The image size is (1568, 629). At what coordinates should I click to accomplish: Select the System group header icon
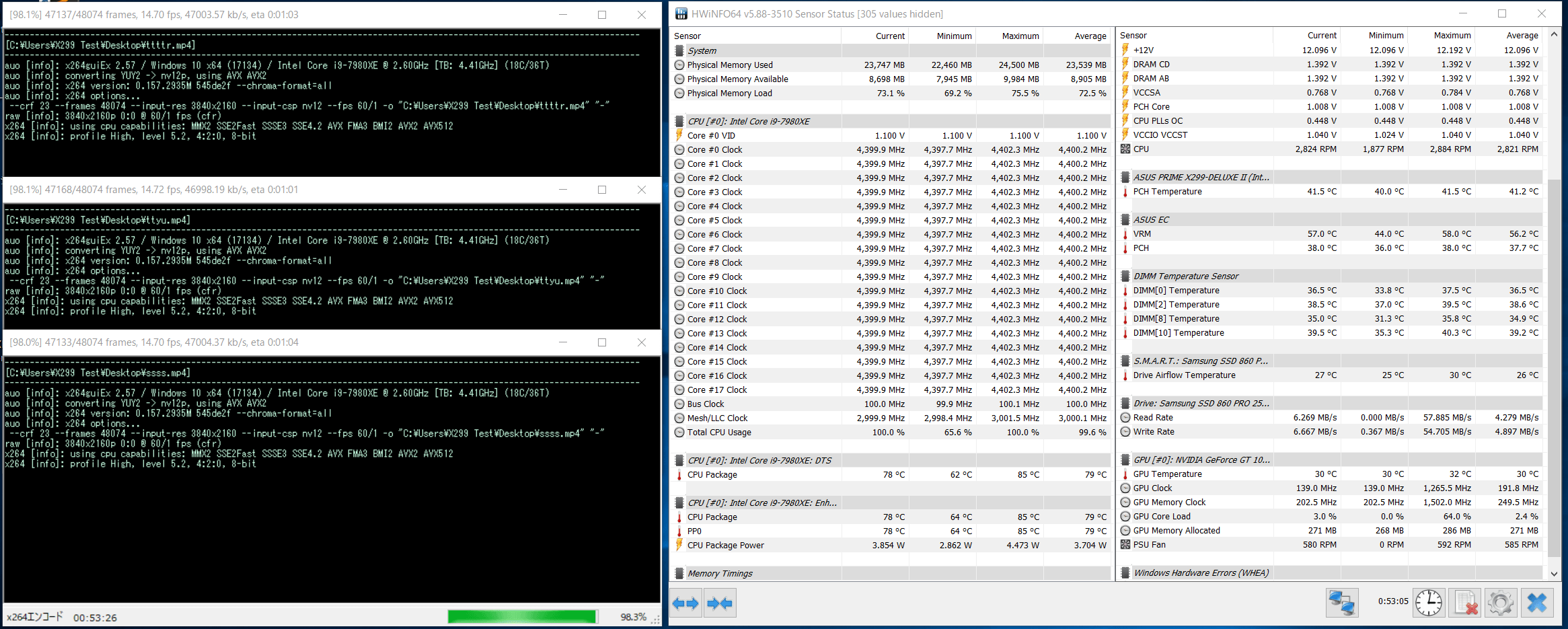coord(679,50)
